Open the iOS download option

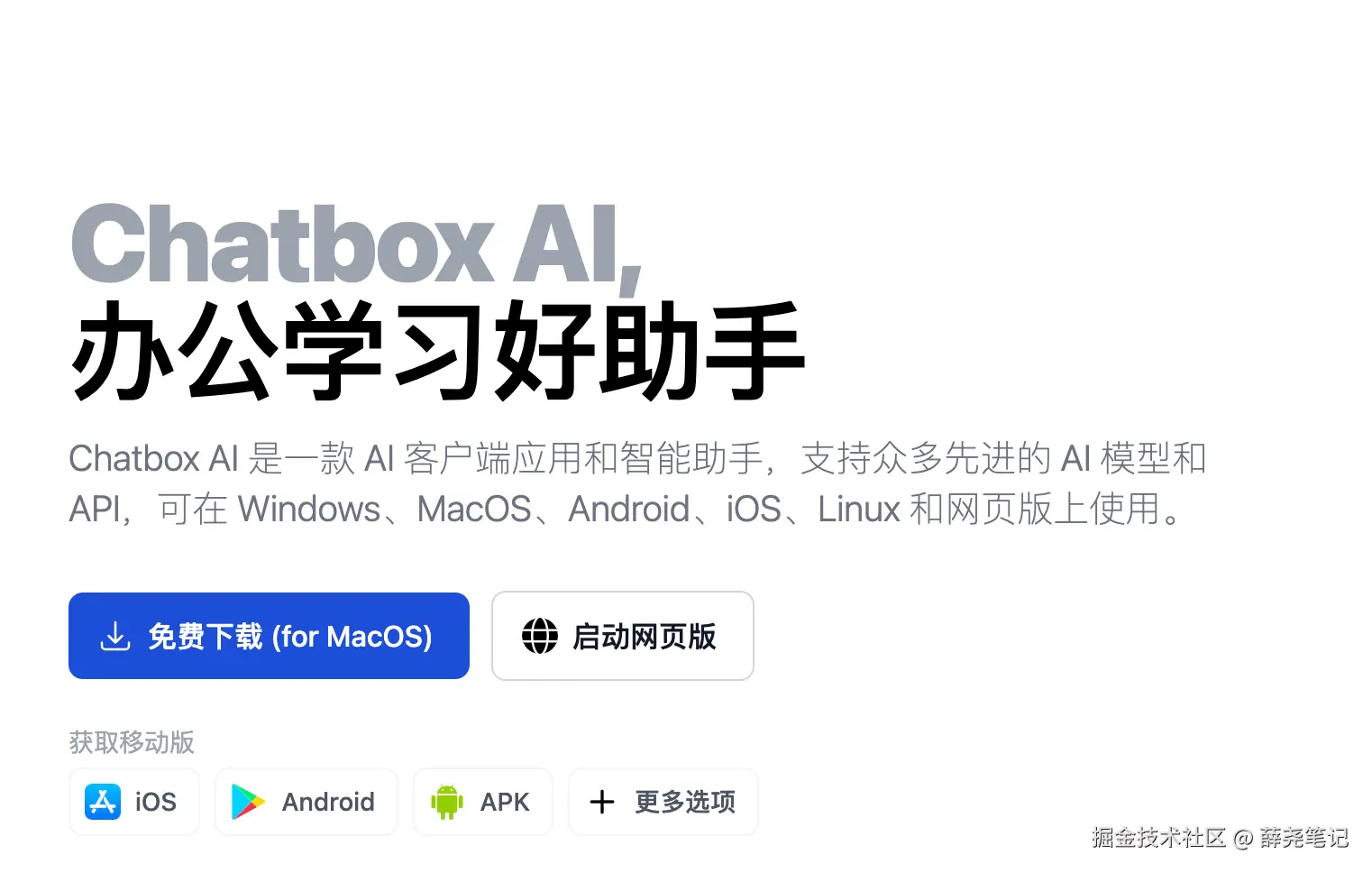(134, 802)
